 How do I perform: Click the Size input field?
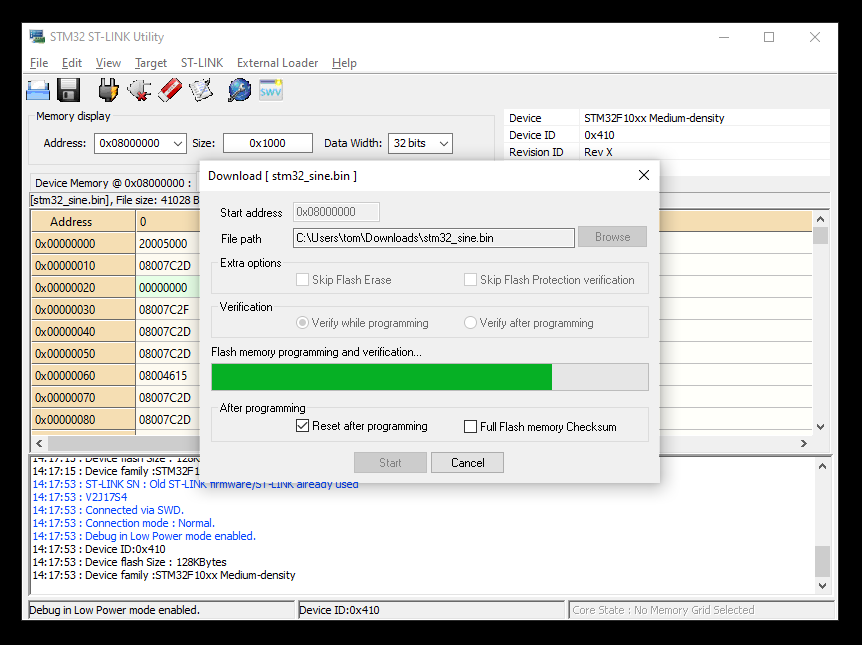(x=268, y=144)
